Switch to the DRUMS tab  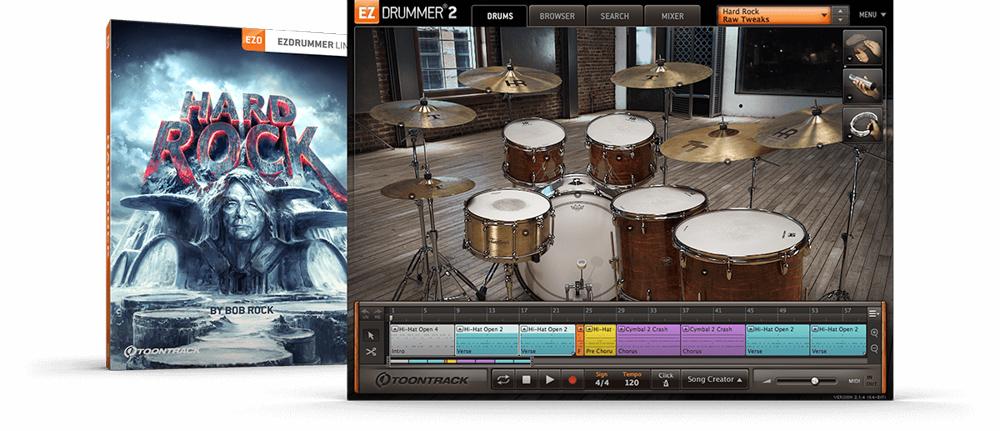point(499,15)
